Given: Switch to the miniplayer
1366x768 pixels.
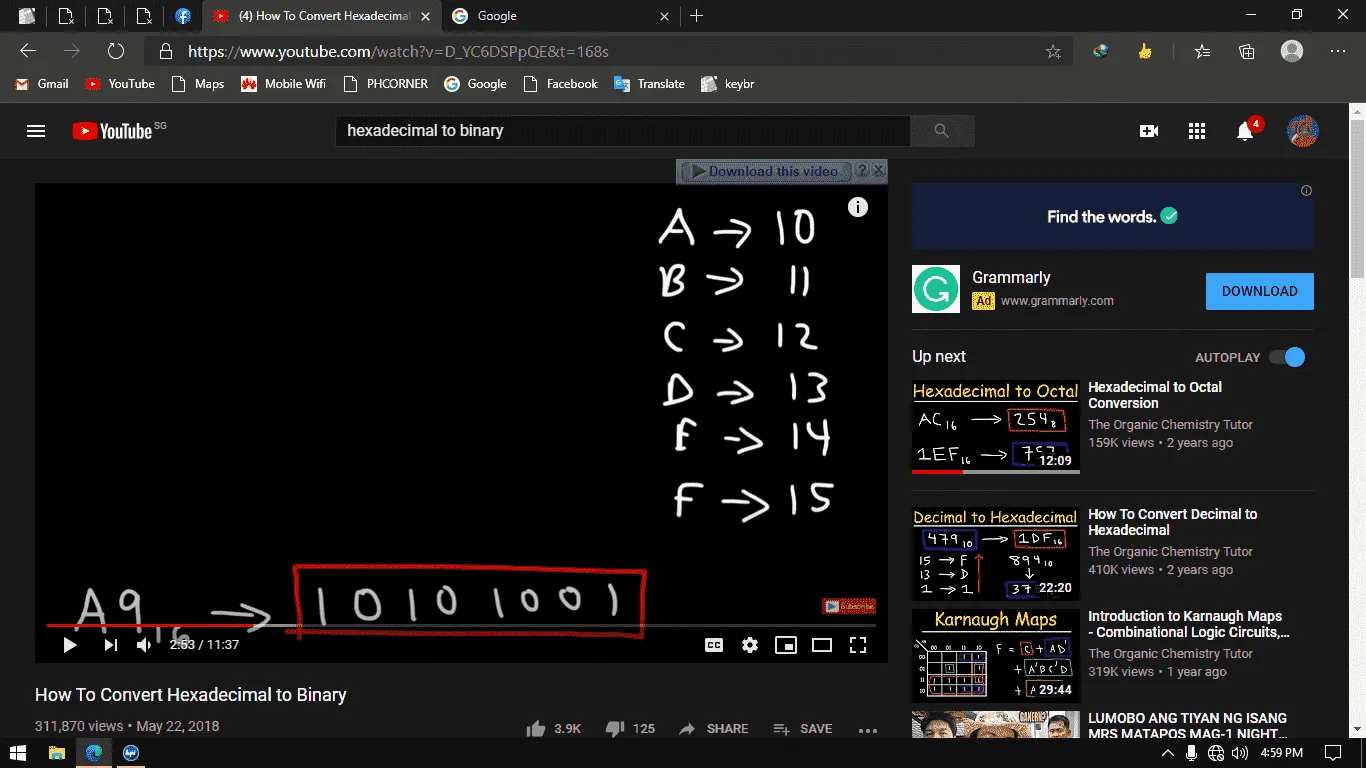Looking at the screenshot, I should (786, 645).
